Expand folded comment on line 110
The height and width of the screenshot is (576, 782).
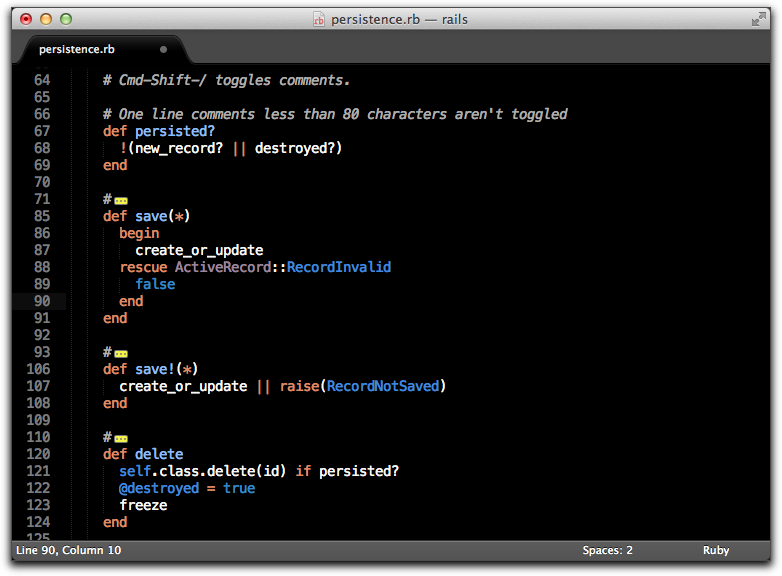click(x=121, y=439)
